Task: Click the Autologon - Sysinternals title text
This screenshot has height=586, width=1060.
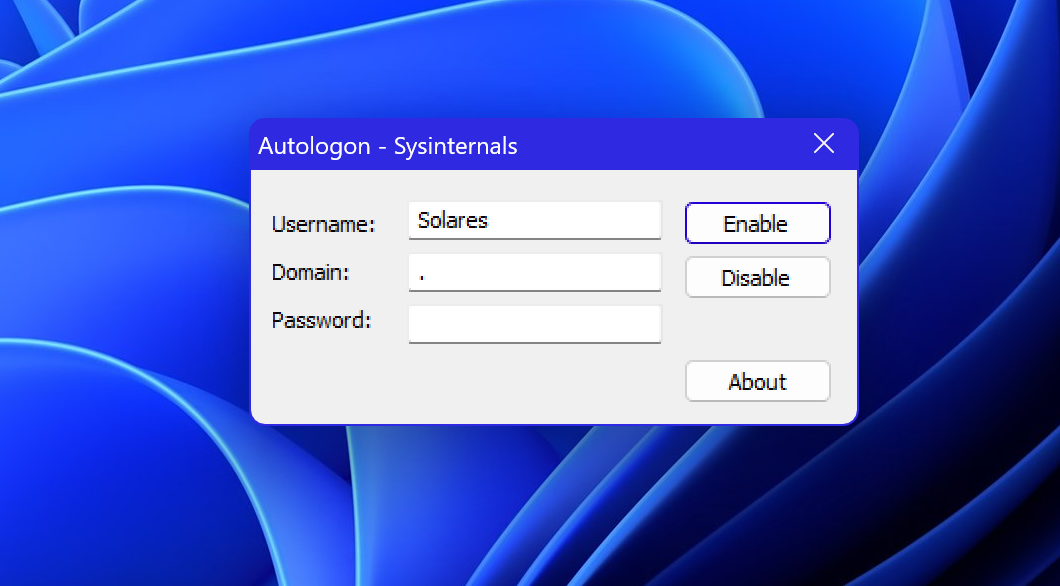Action: [x=388, y=146]
